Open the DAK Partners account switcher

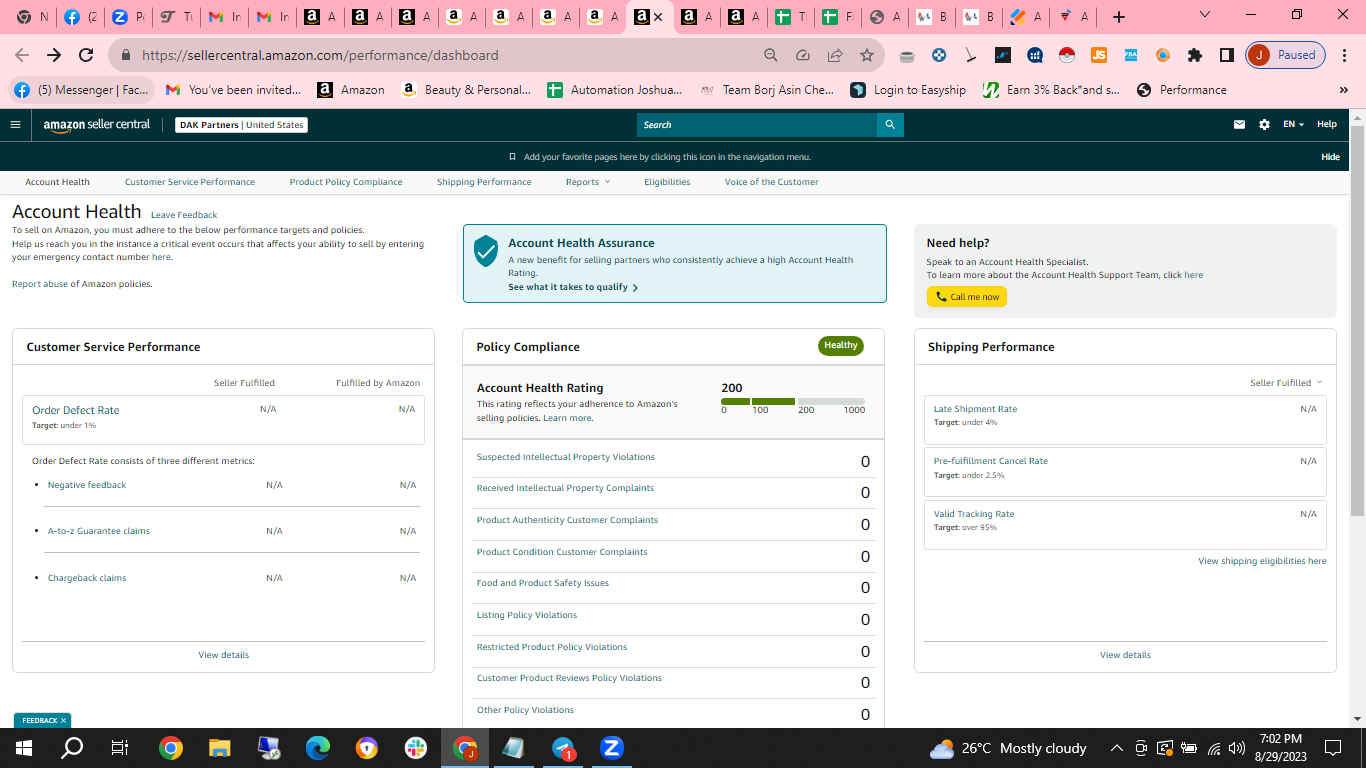[242, 125]
